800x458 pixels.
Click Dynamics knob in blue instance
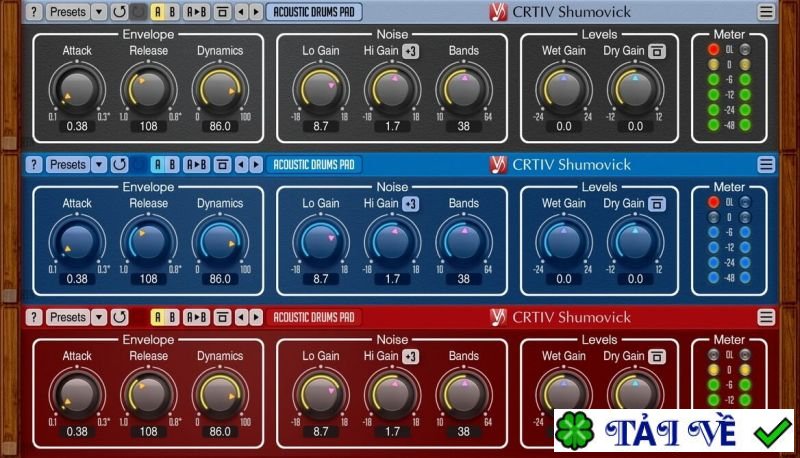220,242
